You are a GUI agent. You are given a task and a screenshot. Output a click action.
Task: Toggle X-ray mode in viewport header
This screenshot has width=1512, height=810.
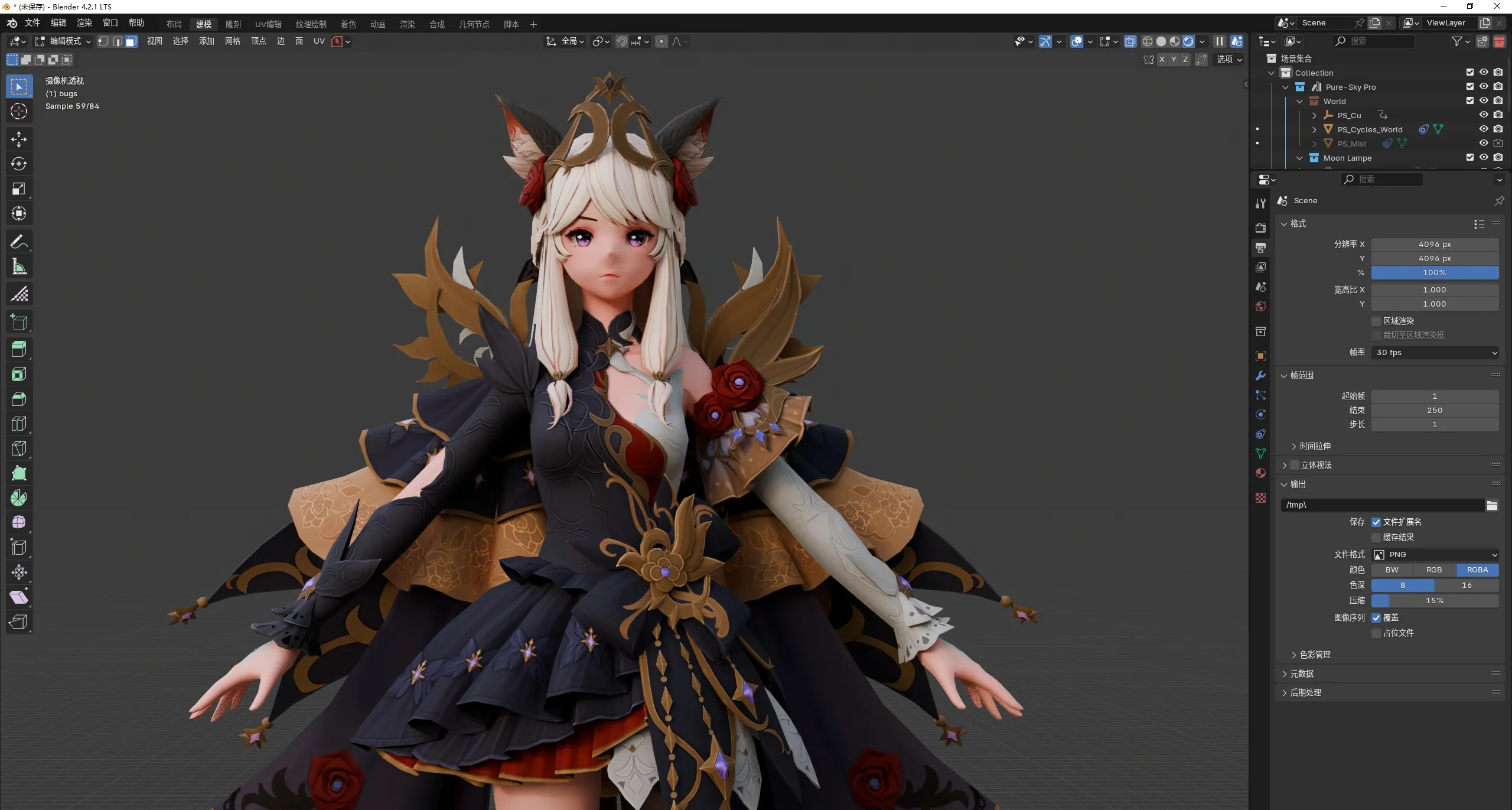[x=1130, y=41]
